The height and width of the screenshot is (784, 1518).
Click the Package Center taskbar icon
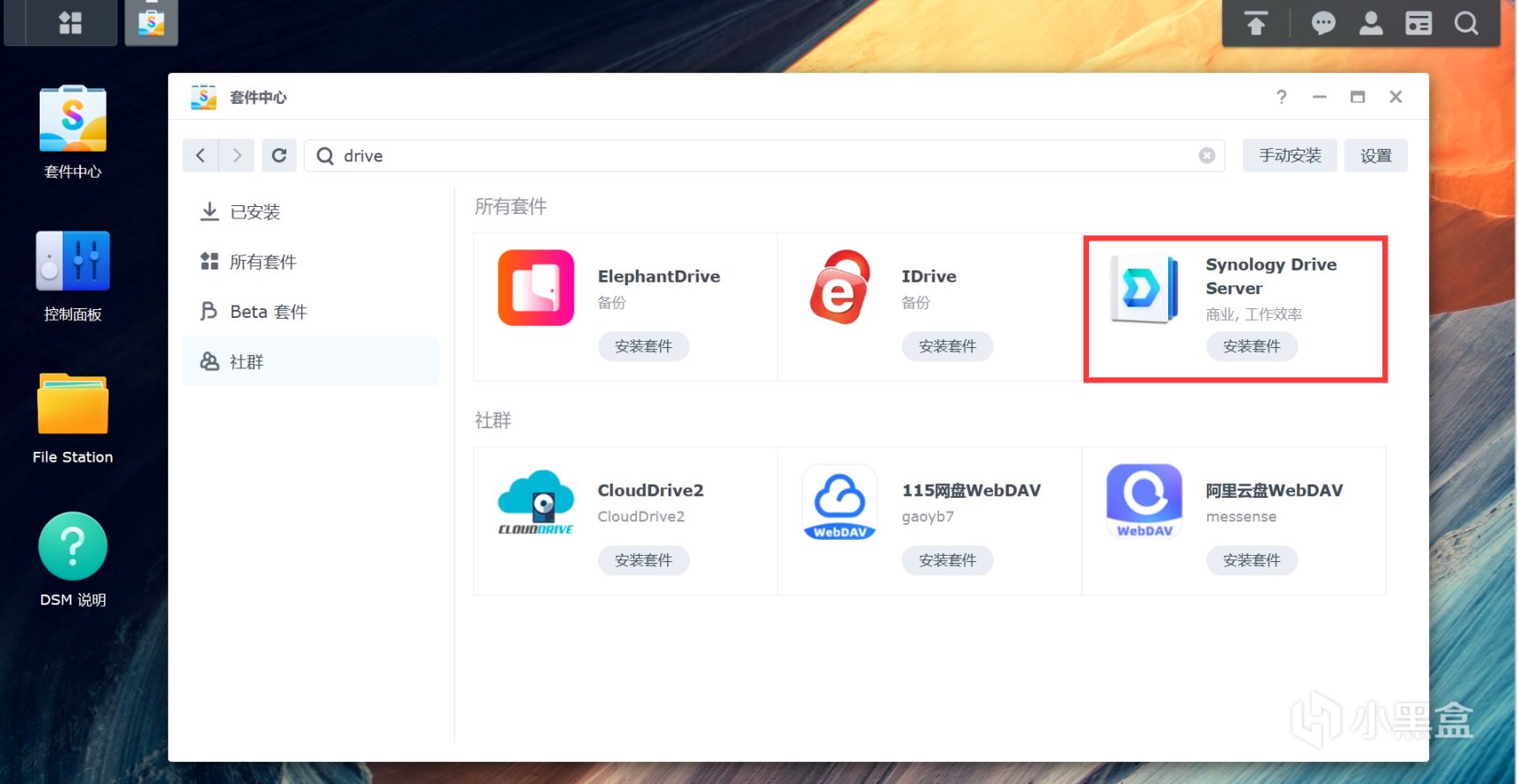152,23
